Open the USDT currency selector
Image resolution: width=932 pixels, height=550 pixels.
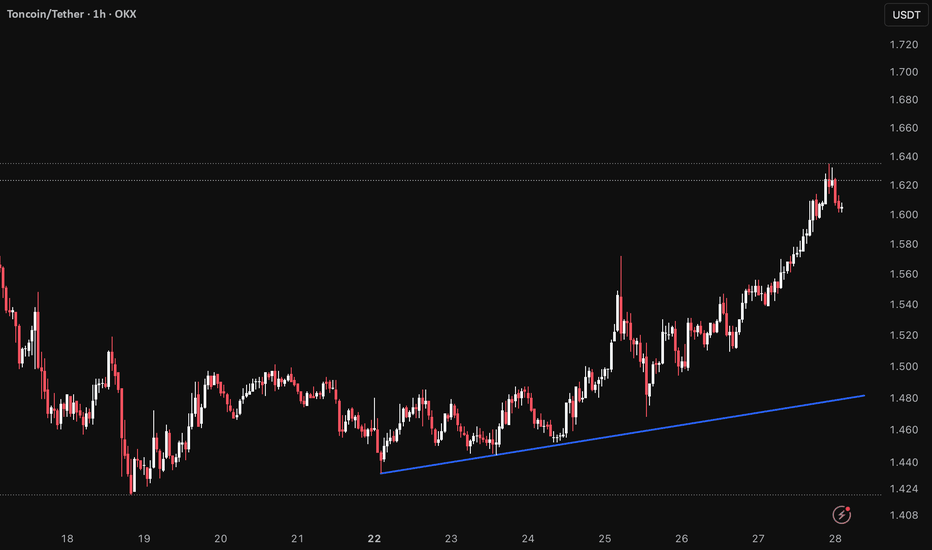(906, 15)
